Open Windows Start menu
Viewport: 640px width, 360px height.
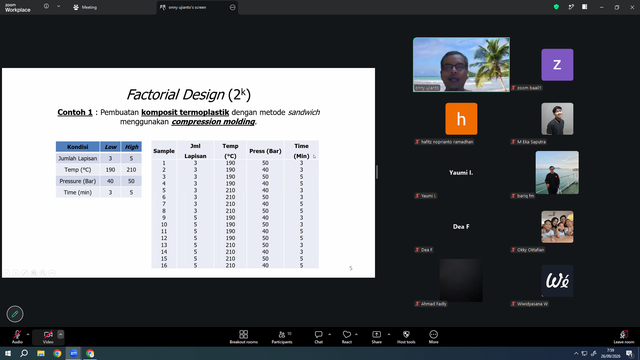click(x=8, y=353)
